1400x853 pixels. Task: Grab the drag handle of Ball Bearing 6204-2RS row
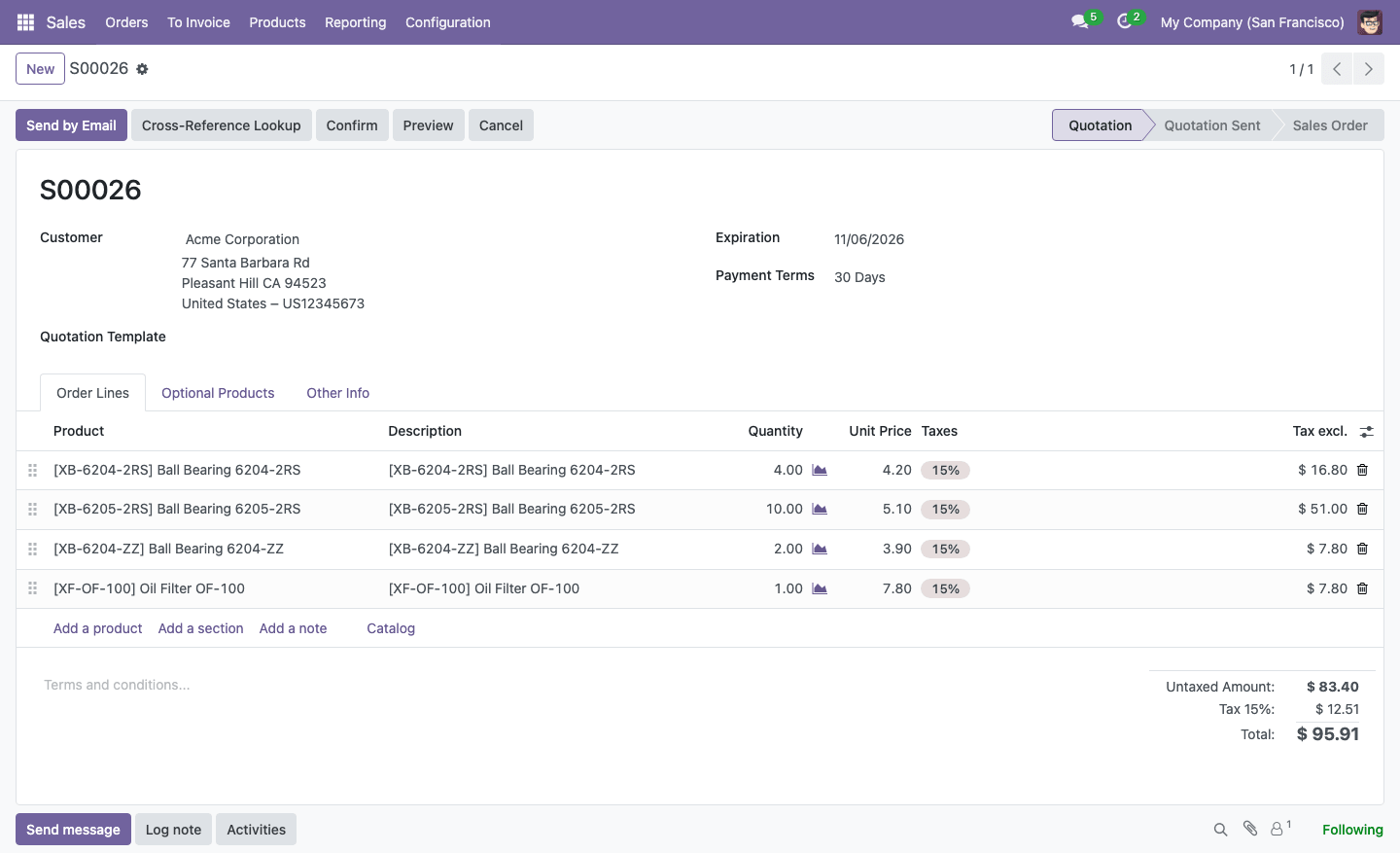point(32,470)
